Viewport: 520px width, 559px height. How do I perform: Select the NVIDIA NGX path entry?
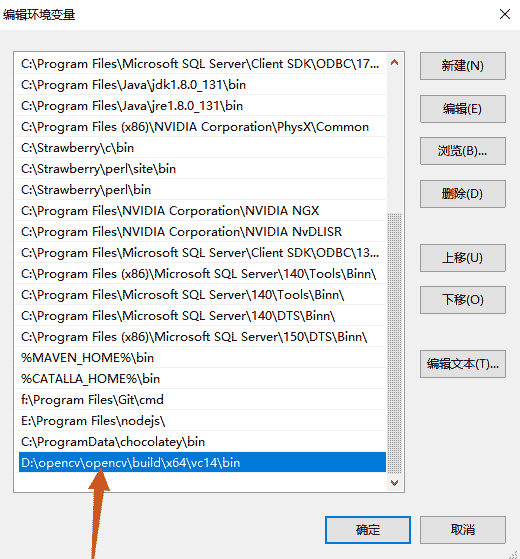[200, 211]
